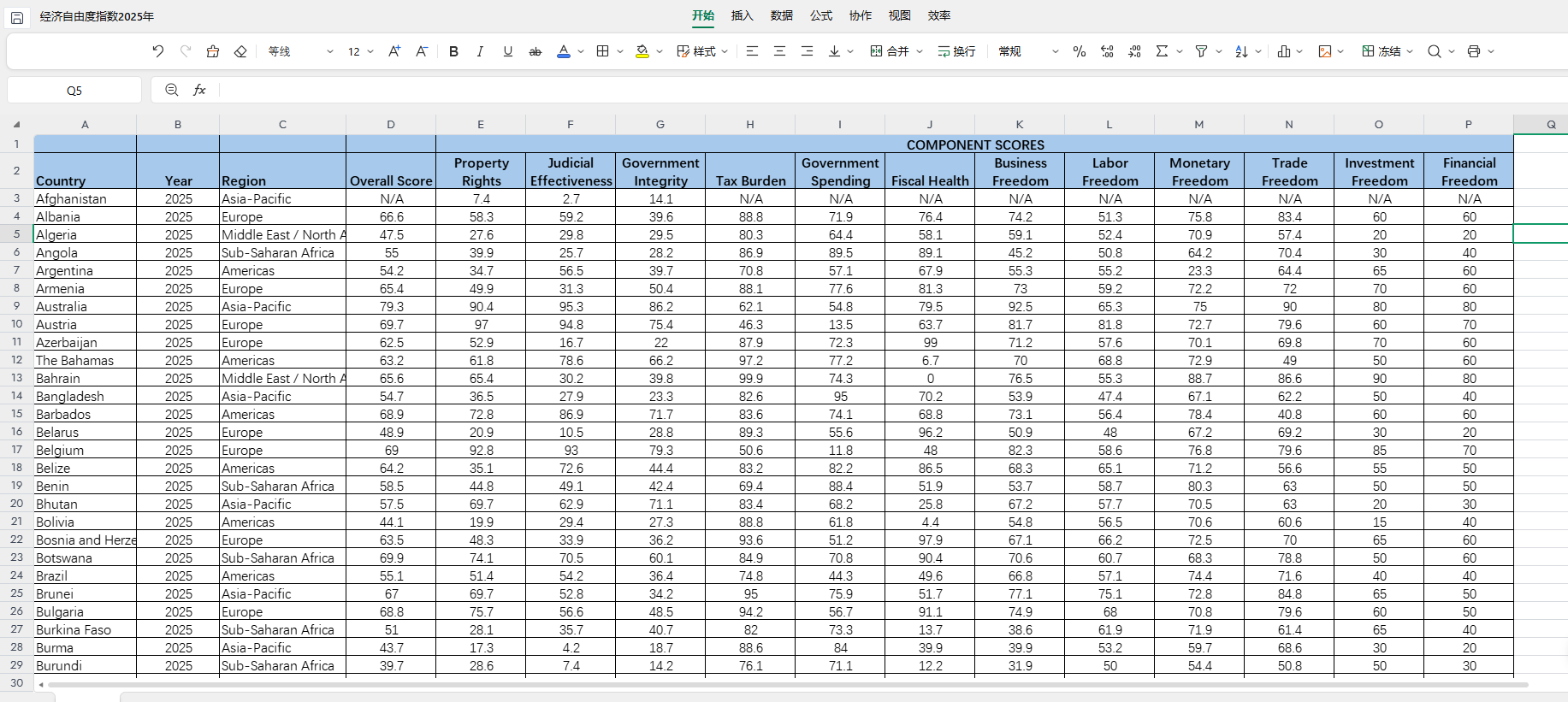The image size is (1568, 702).
Task: Center align the cell text
Action: [x=779, y=51]
